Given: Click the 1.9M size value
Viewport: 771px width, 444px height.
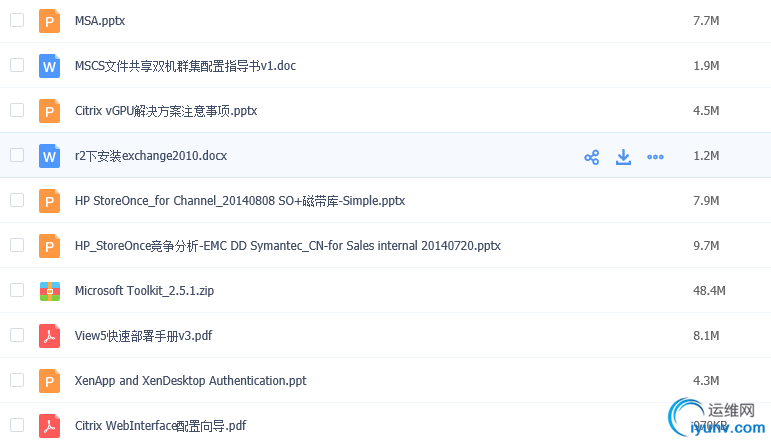Looking at the screenshot, I should coord(706,66).
